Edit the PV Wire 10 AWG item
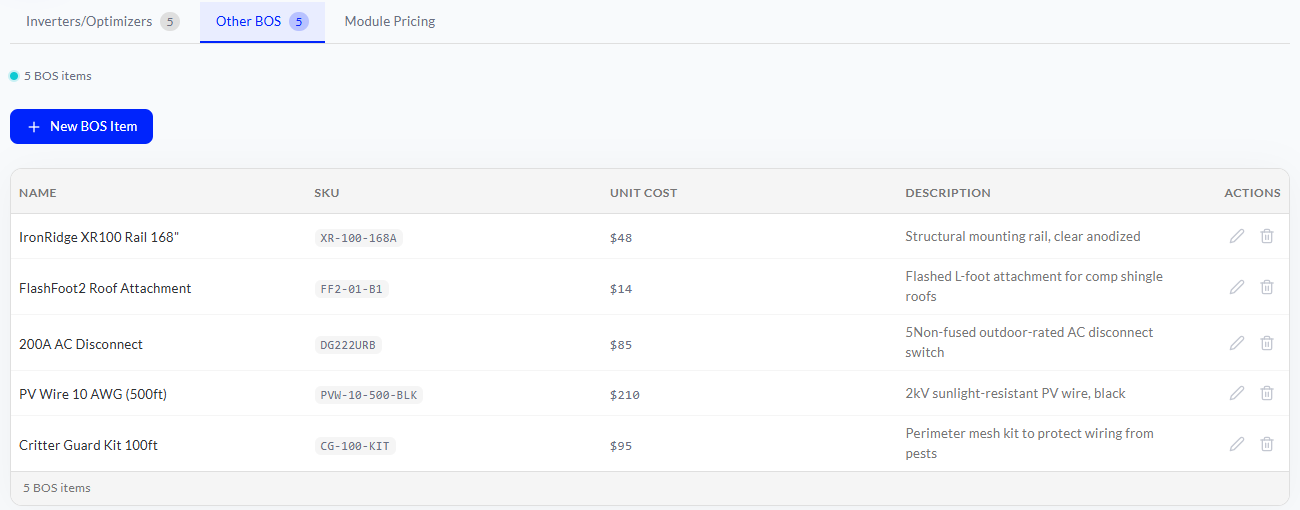 [1237, 393]
